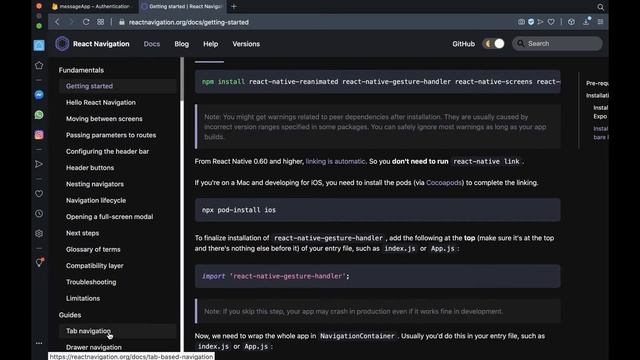The image size is (640, 360).
Task: Open the Help nav item
Action: pyautogui.click(x=211, y=44)
